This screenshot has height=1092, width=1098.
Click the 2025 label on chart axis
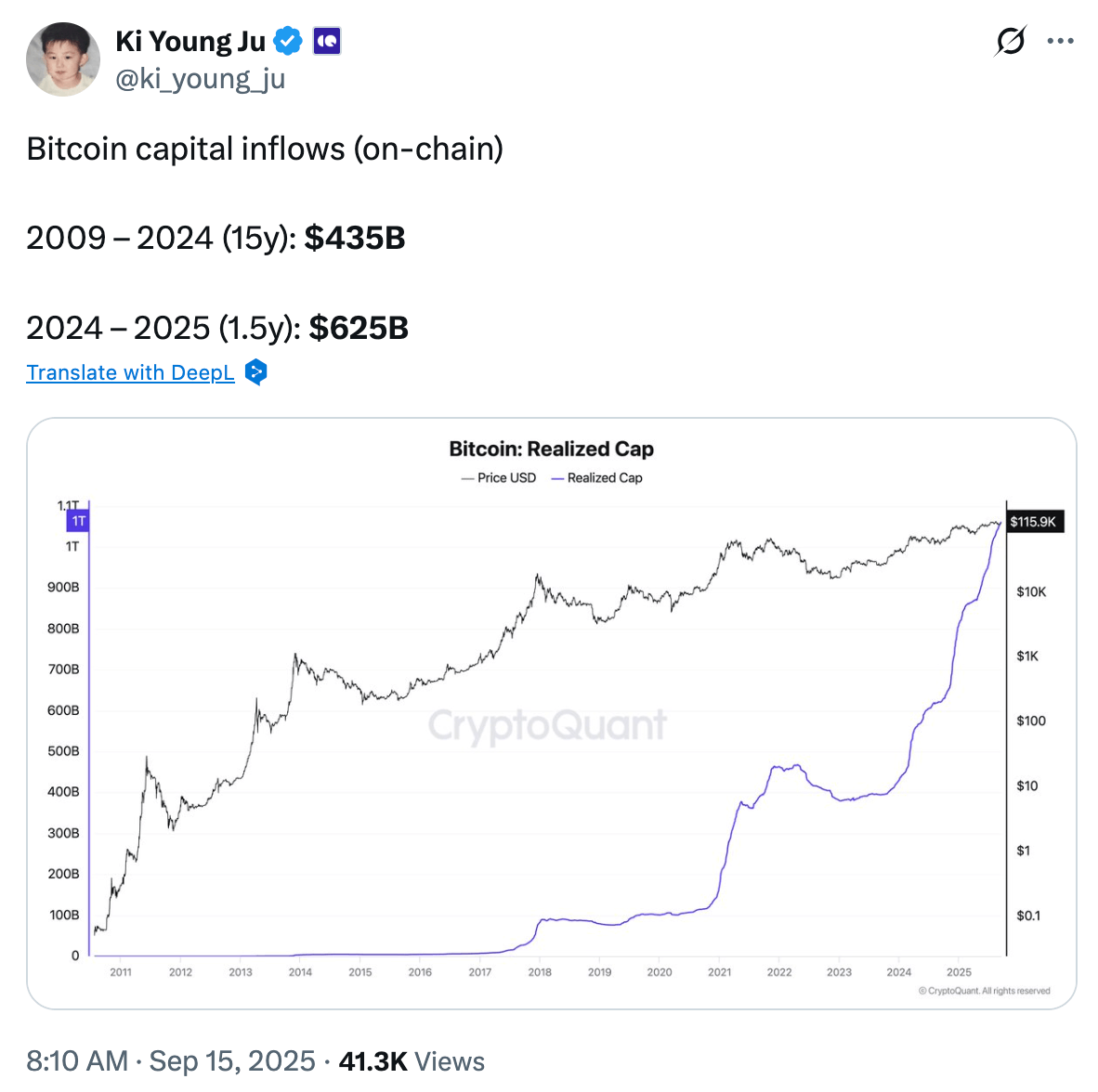(x=959, y=972)
